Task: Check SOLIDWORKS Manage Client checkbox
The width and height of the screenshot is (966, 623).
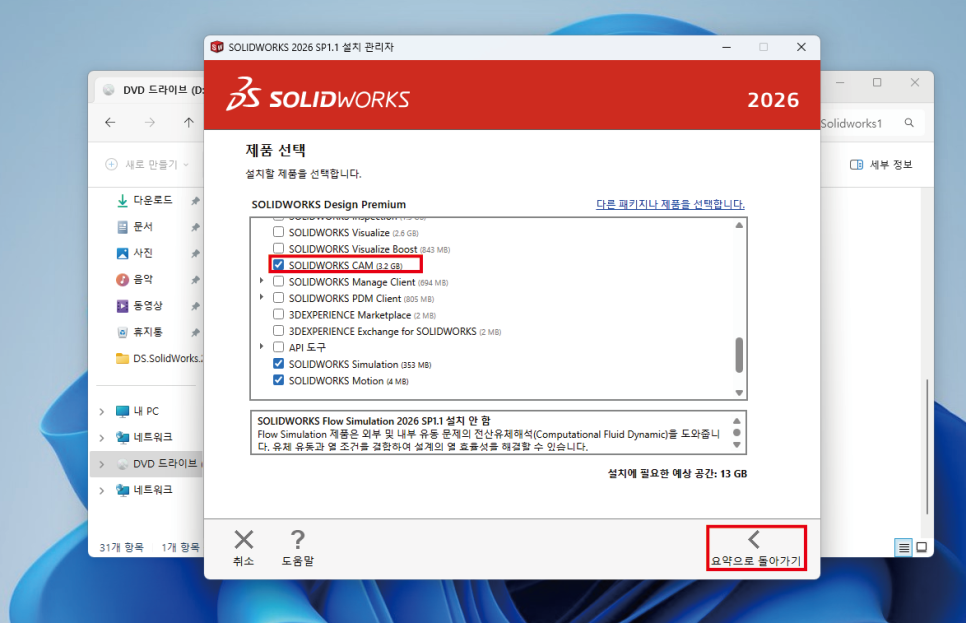Action: (x=278, y=282)
